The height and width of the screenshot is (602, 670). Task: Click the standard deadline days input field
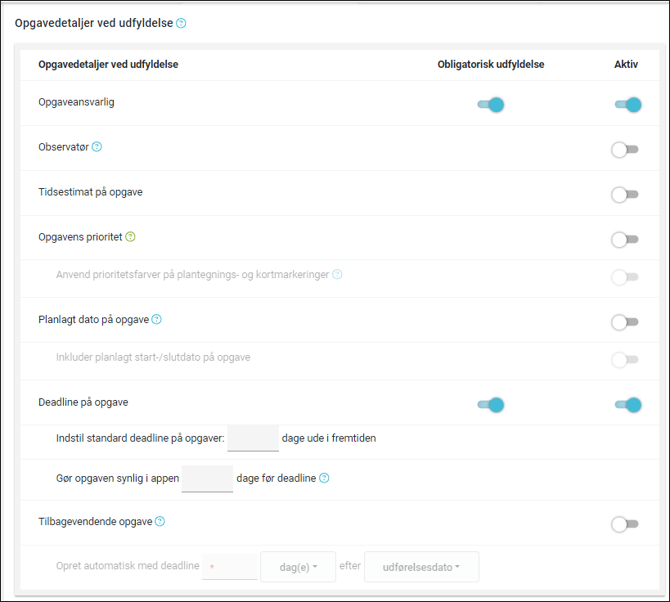pos(253,438)
